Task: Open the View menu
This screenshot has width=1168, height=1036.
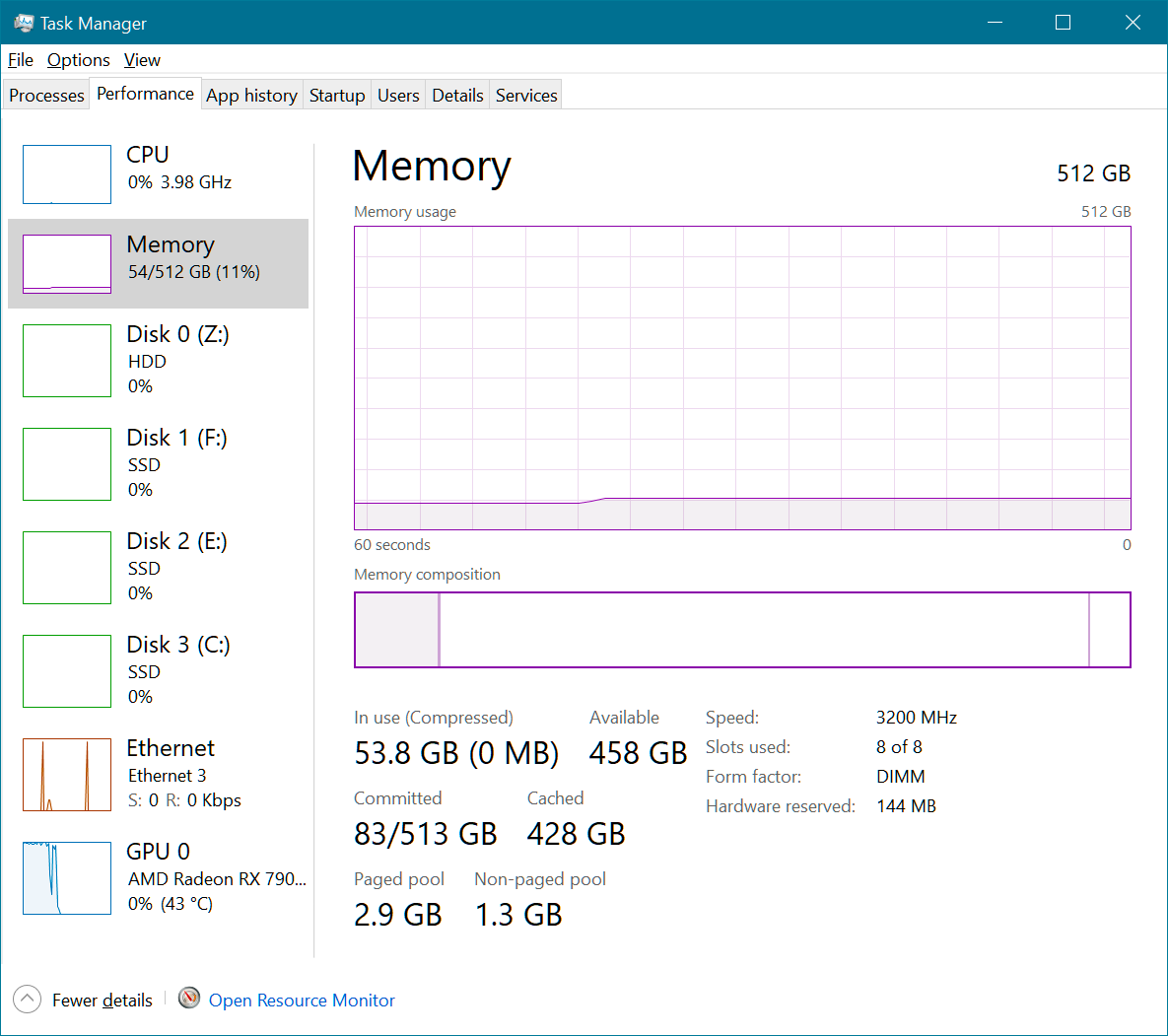Action: click(x=142, y=60)
